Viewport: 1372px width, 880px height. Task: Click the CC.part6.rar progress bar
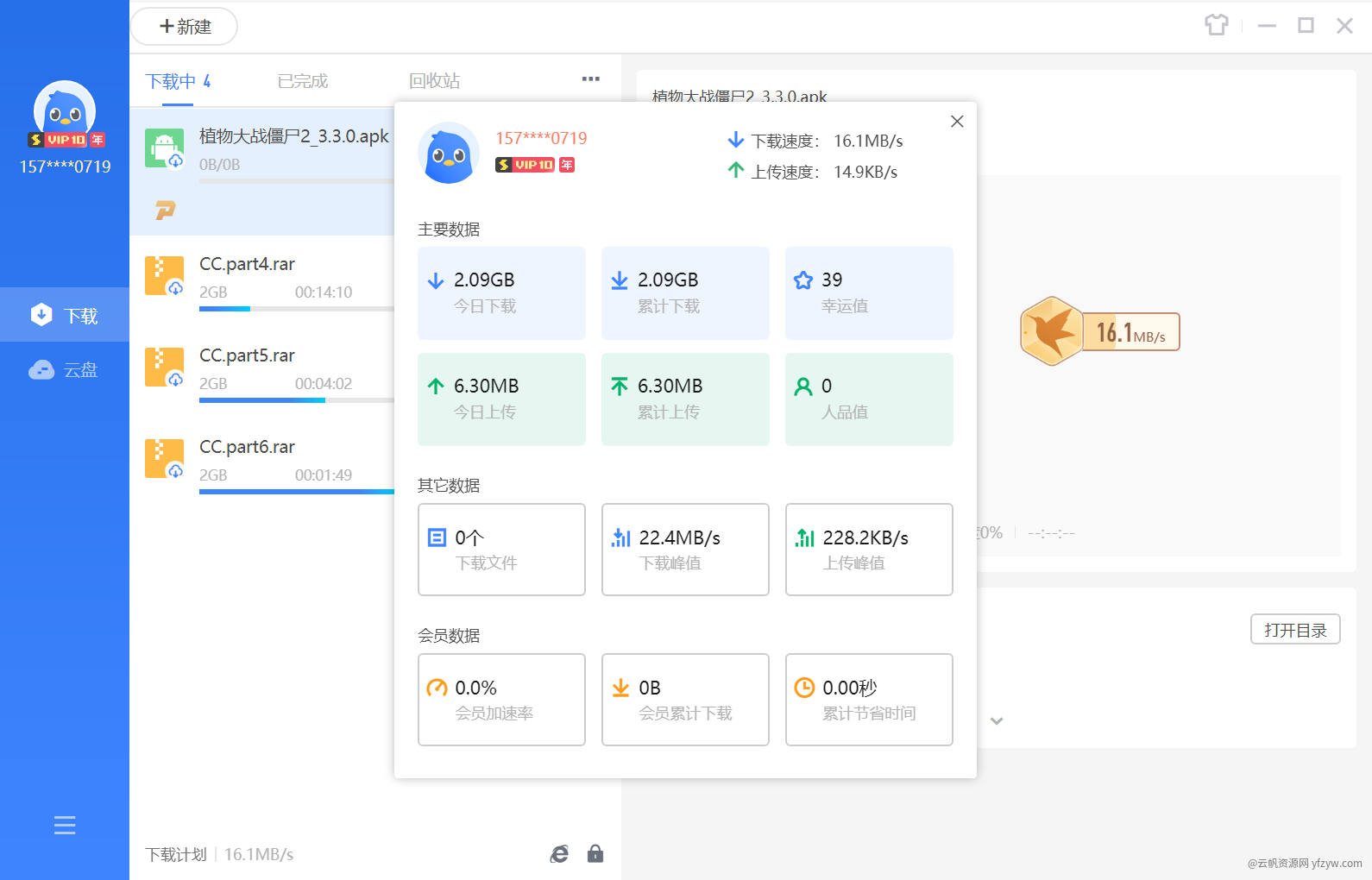[297, 492]
